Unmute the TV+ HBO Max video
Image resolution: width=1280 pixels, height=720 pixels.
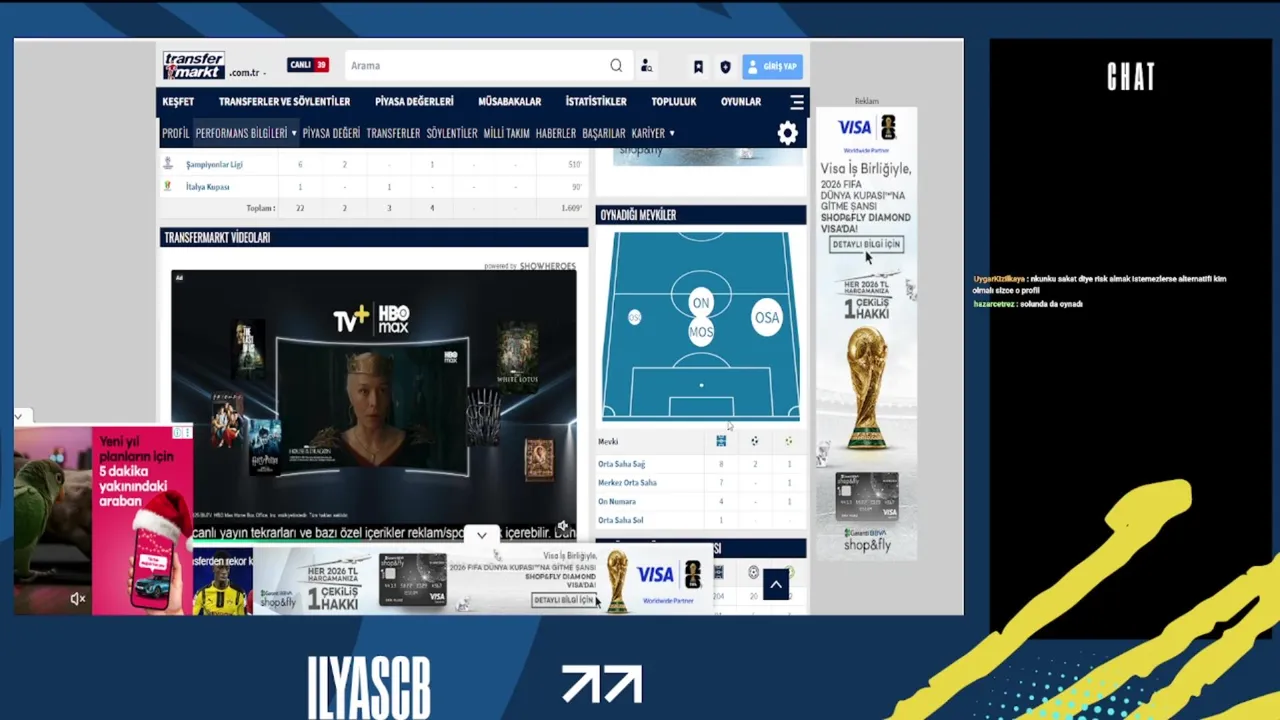563,526
